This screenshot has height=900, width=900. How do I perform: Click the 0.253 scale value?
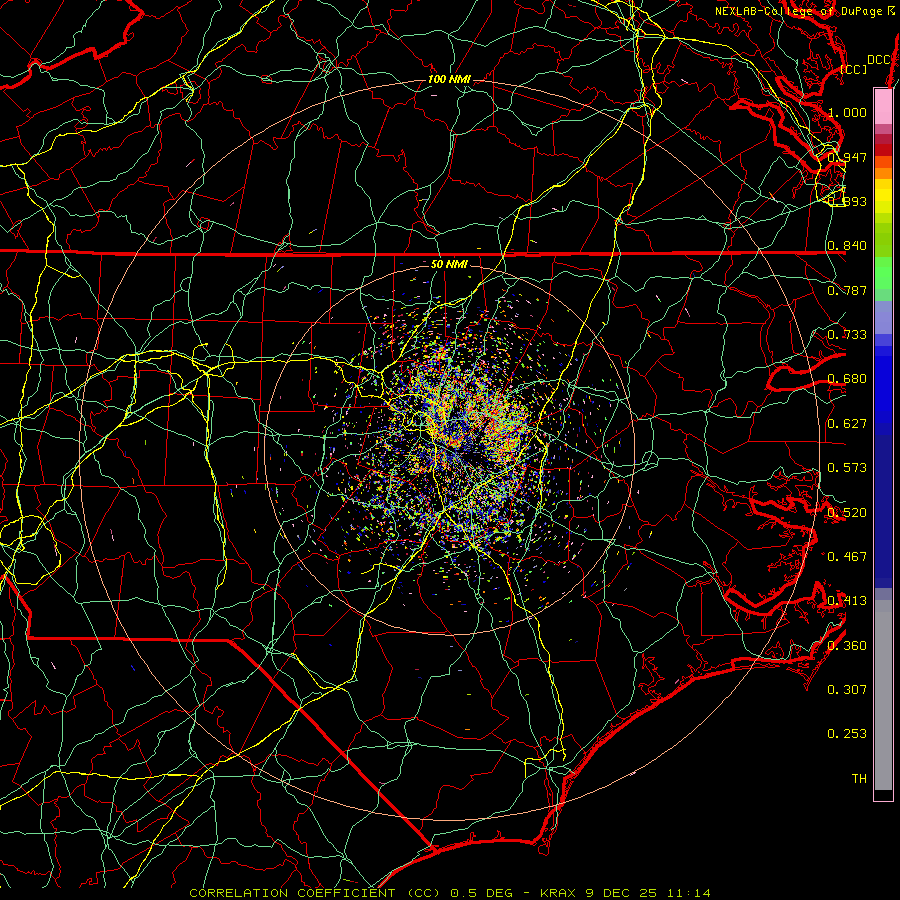click(848, 734)
